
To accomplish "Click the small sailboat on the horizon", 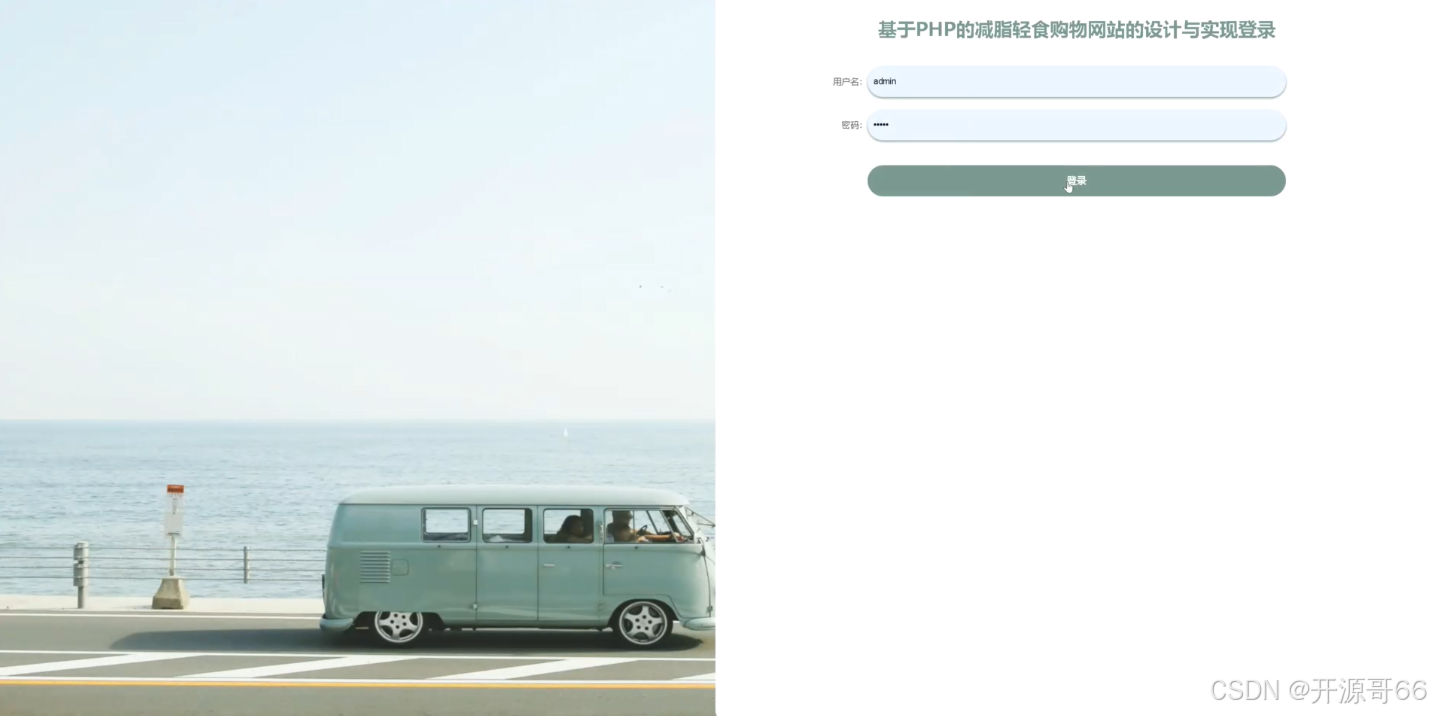I will (565, 432).
